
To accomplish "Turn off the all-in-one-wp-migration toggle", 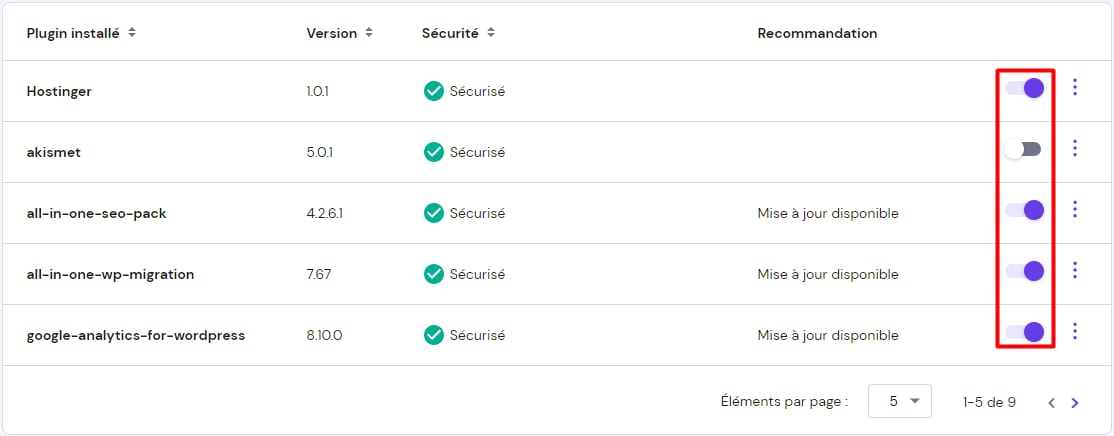I will coord(1025,271).
